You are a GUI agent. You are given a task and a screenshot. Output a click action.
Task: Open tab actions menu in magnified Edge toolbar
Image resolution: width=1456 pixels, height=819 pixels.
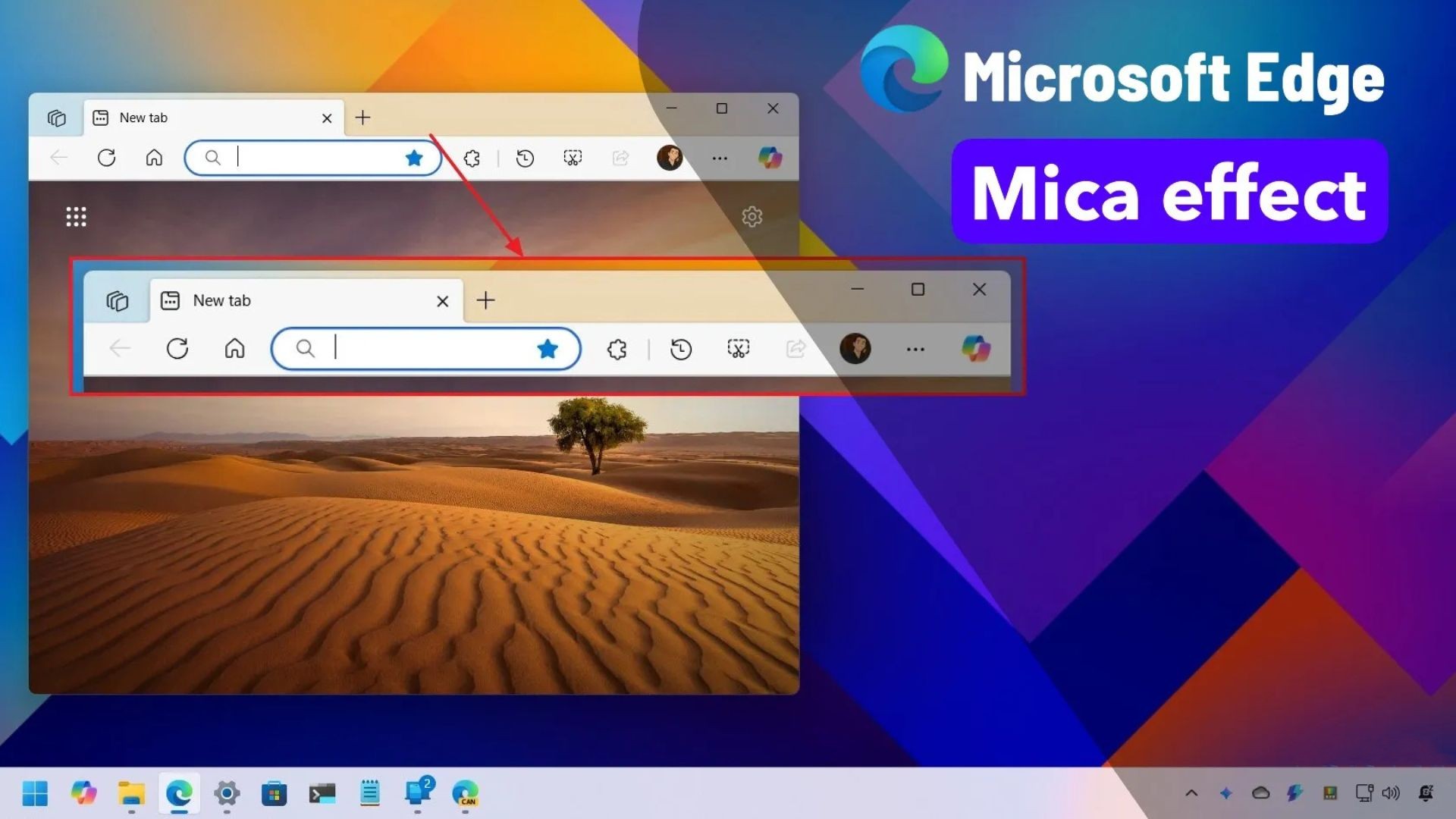pos(117,301)
